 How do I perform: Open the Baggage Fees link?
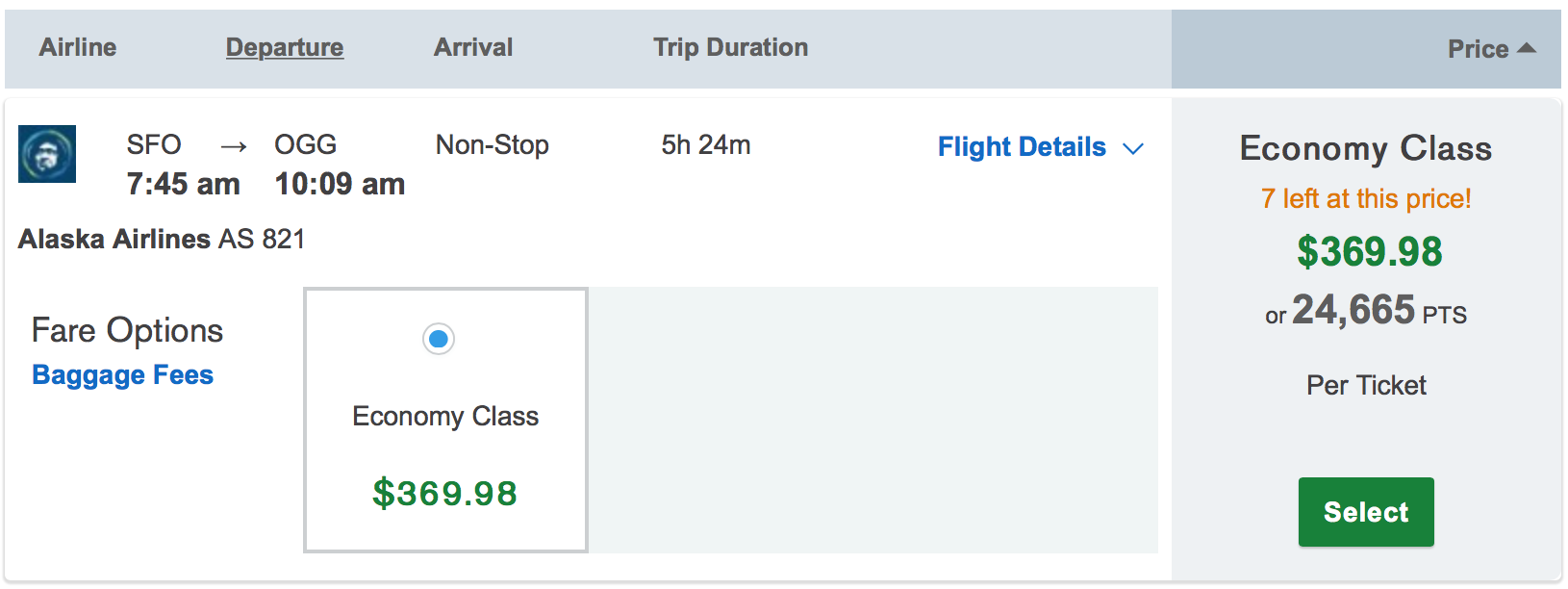coord(123,375)
